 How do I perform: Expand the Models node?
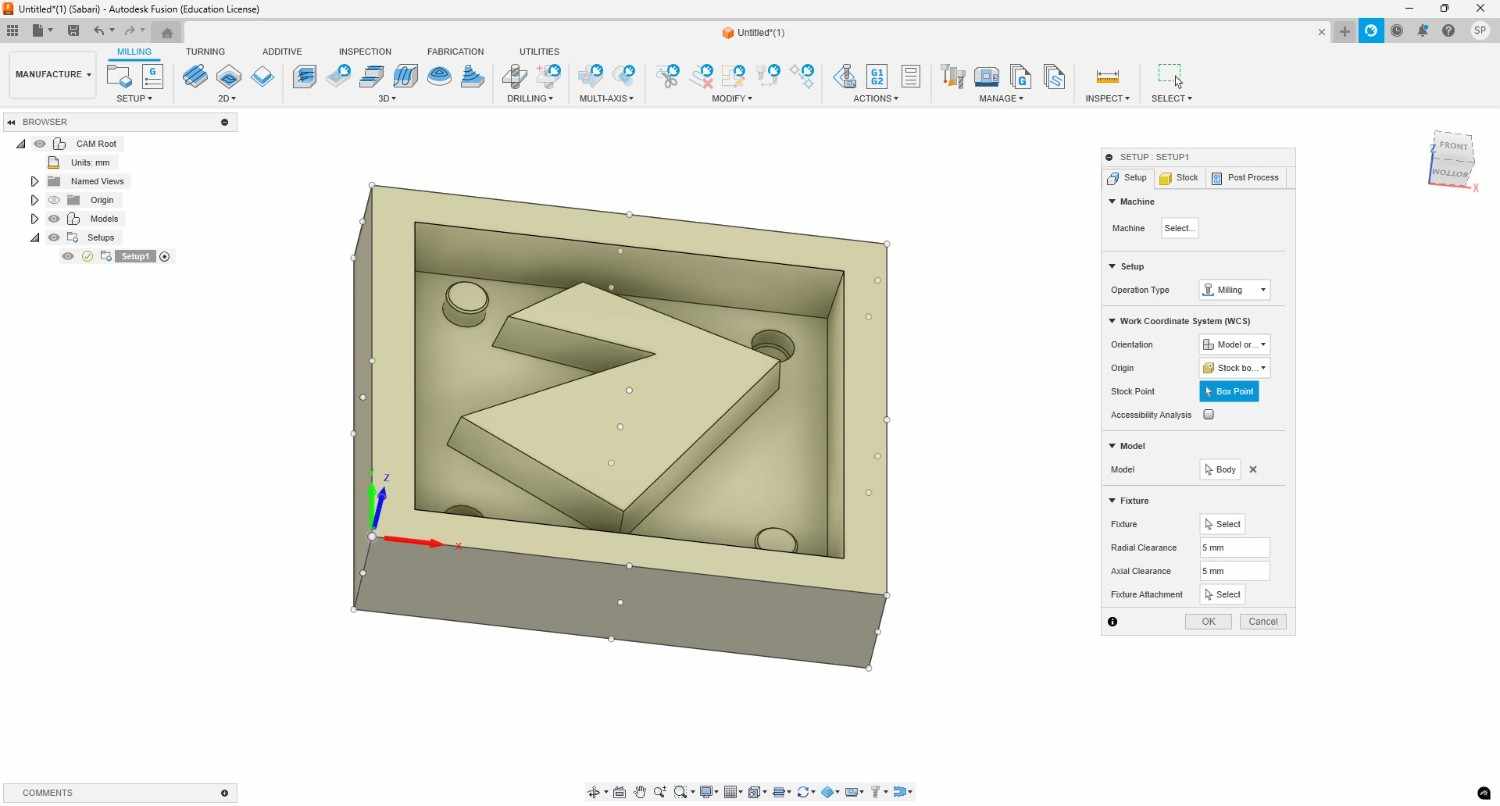click(34, 219)
